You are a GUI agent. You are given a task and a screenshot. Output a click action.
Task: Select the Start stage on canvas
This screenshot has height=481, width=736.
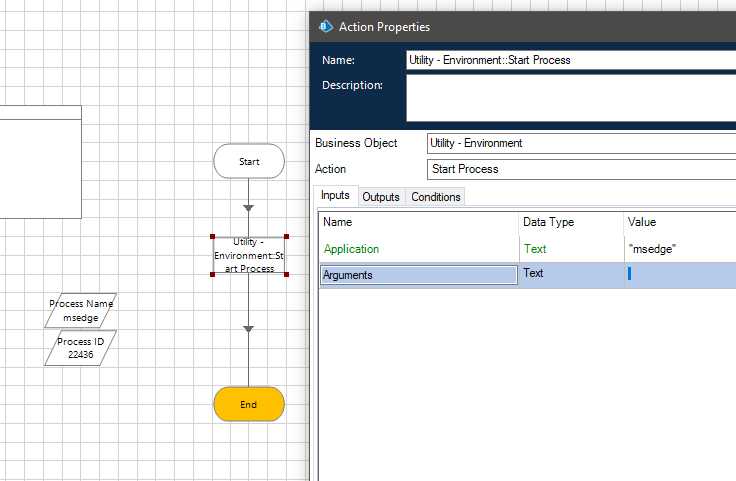249,161
